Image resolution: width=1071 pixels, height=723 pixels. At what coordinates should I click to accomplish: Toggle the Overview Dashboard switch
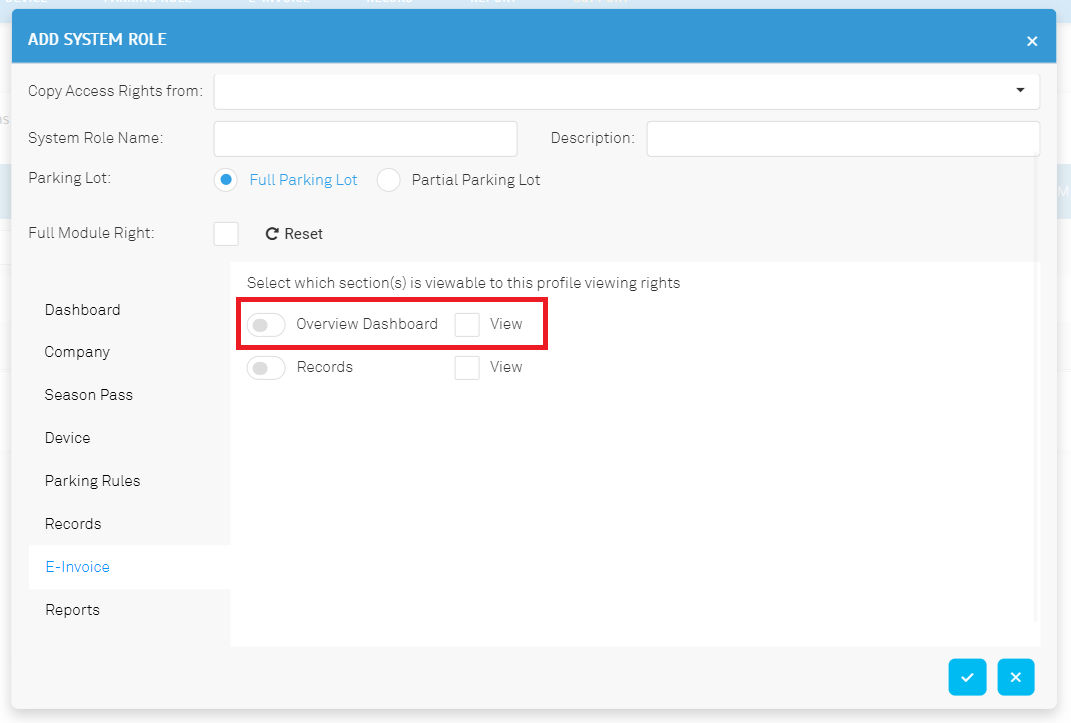pyautogui.click(x=266, y=325)
